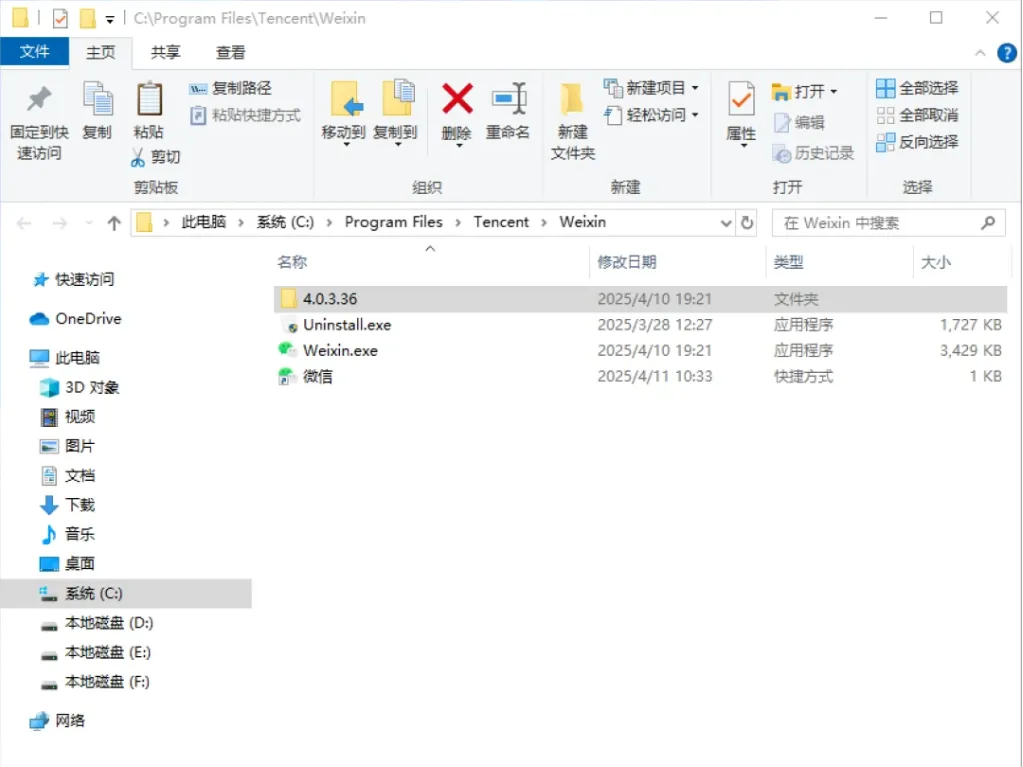The image size is (1023, 767).
Task: Select This PC (此电脑) in sidebar
Action: (65, 358)
